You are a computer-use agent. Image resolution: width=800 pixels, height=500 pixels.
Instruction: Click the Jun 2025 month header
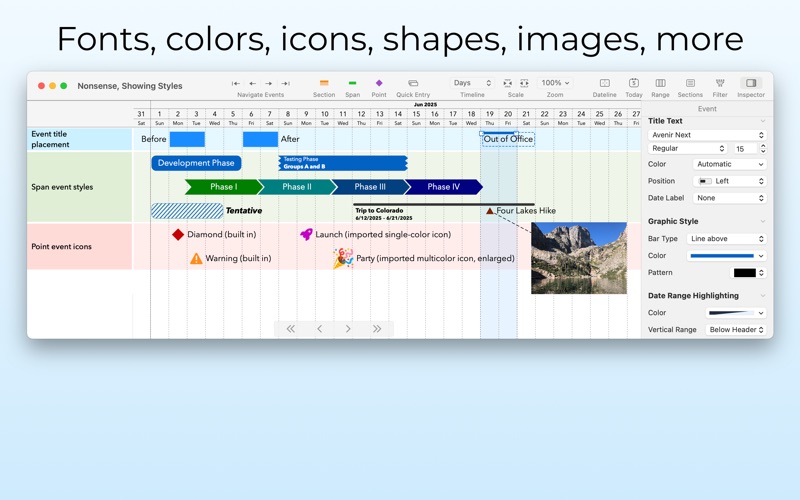(425, 104)
